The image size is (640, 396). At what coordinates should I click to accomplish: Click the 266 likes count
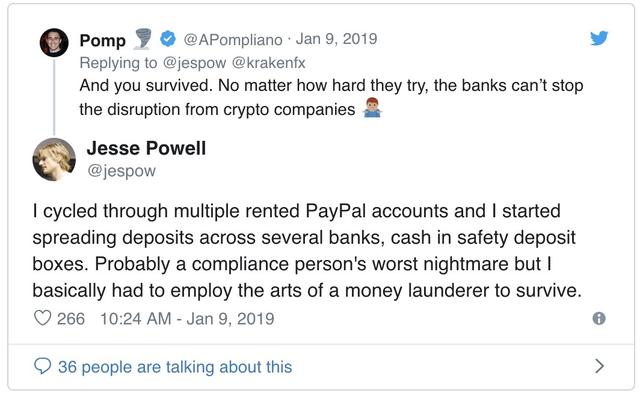point(71,319)
